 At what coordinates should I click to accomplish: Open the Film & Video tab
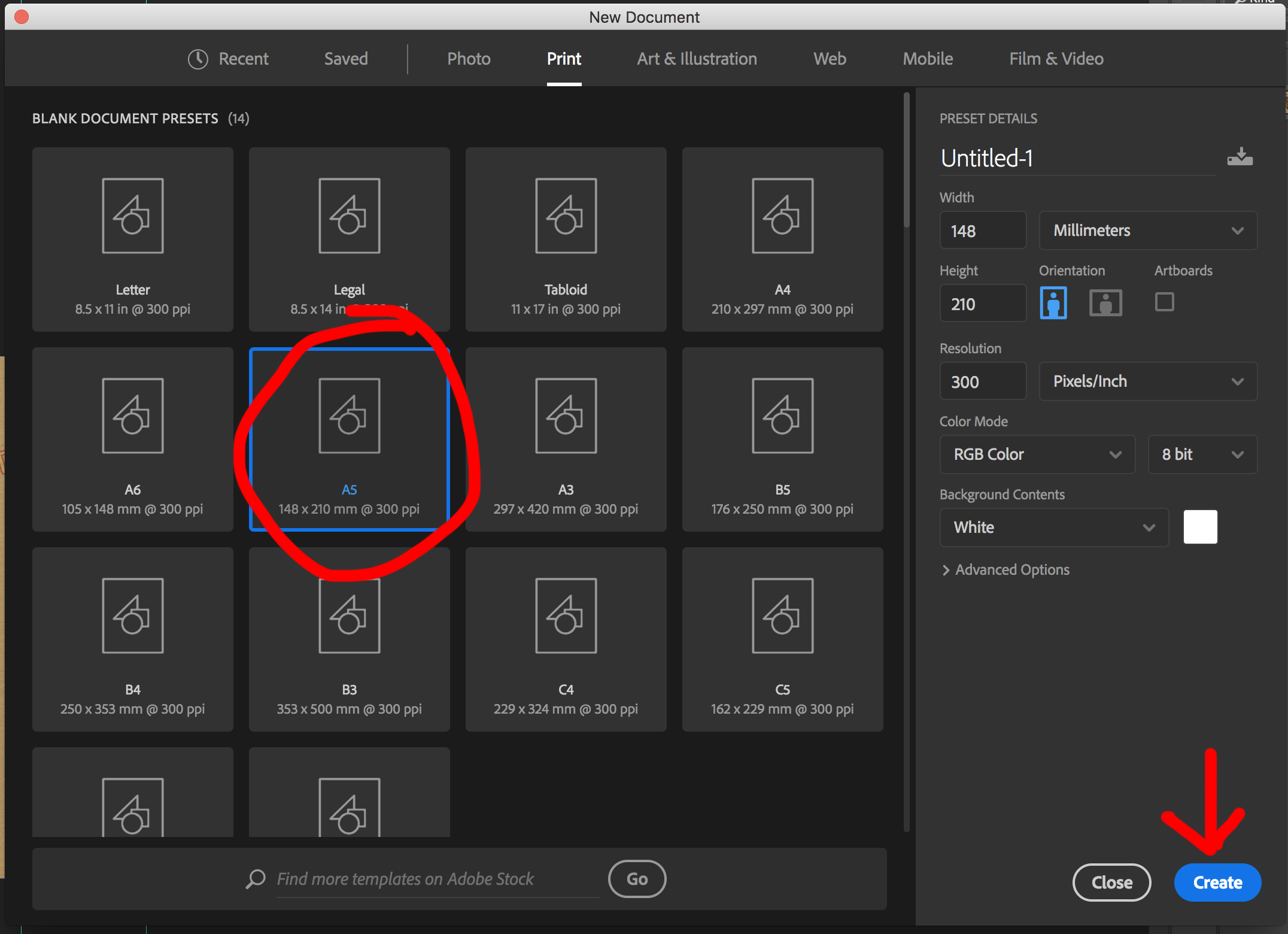coord(1056,59)
